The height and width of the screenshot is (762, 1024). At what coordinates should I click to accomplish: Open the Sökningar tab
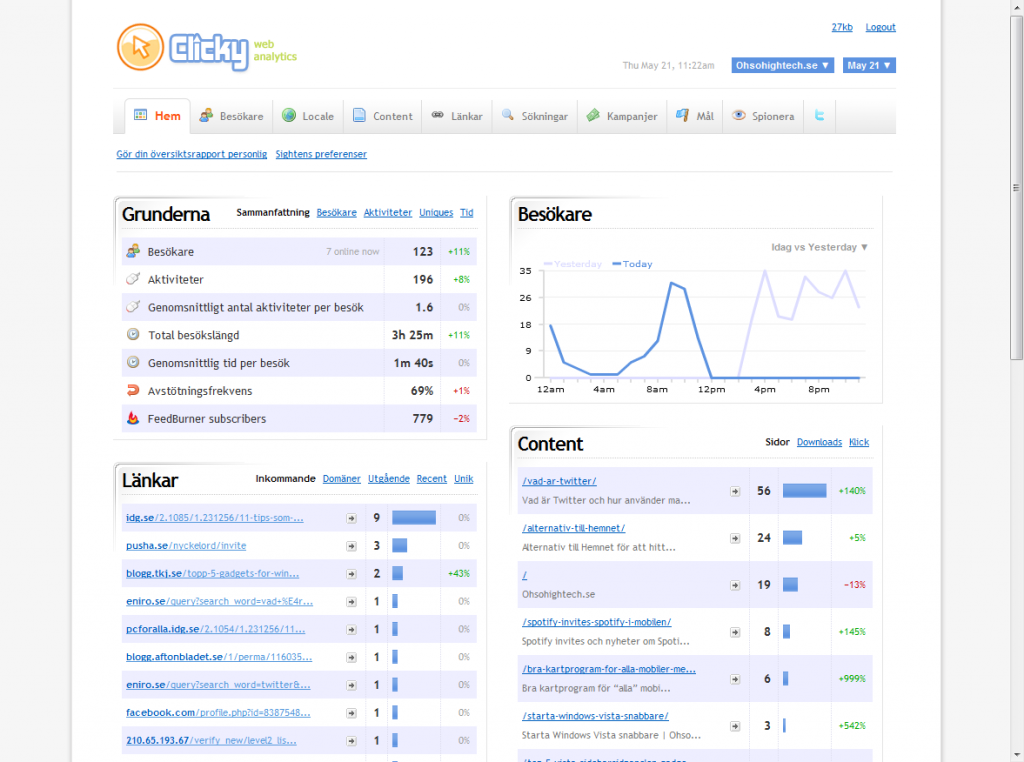click(x=535, y=116)
